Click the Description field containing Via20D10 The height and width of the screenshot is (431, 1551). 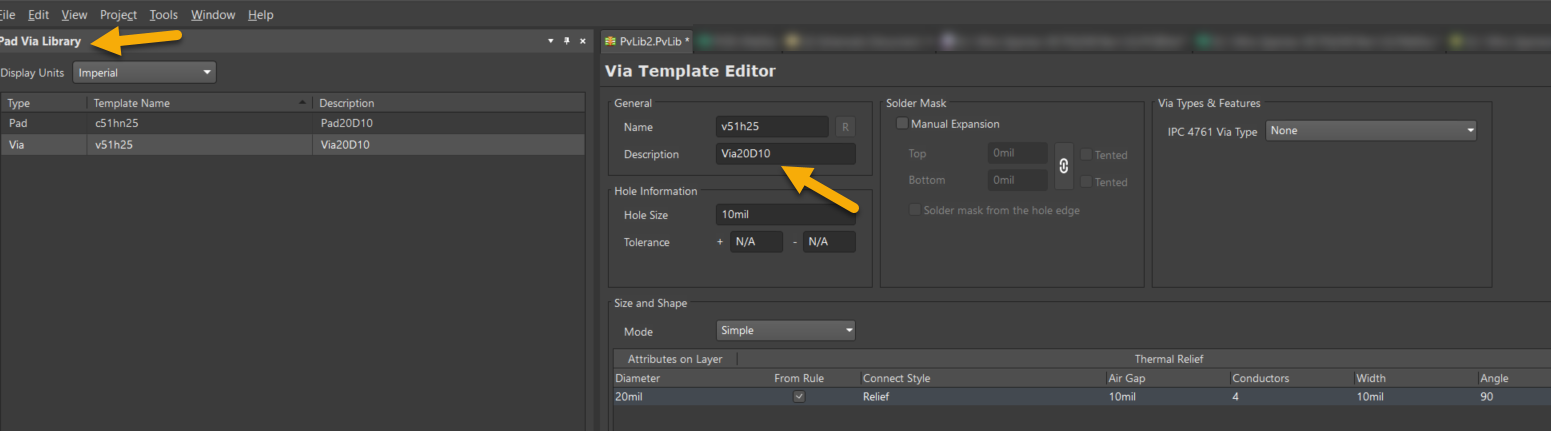pyautogui.click(x=785, y=154)
